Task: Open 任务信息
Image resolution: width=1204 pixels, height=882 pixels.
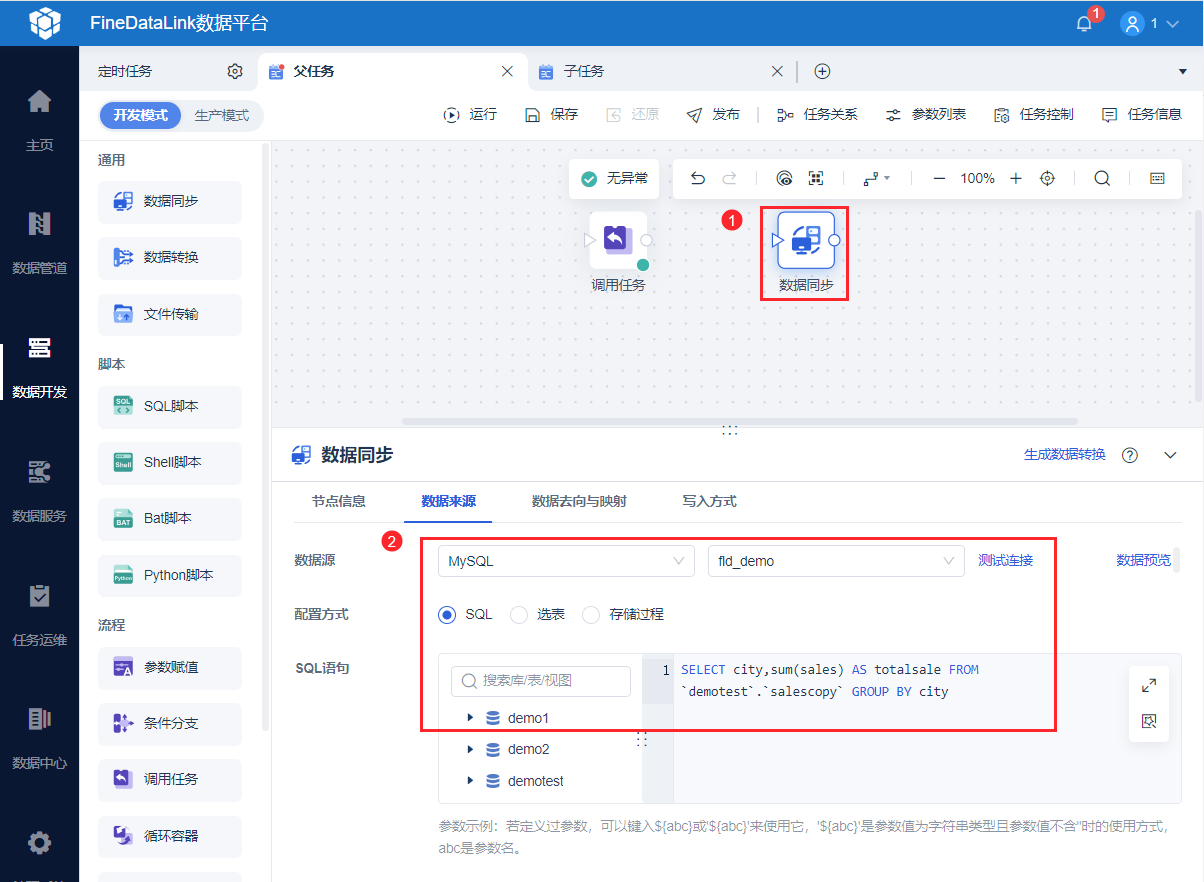Action: pyautogui.click(x=1142, y=115)
